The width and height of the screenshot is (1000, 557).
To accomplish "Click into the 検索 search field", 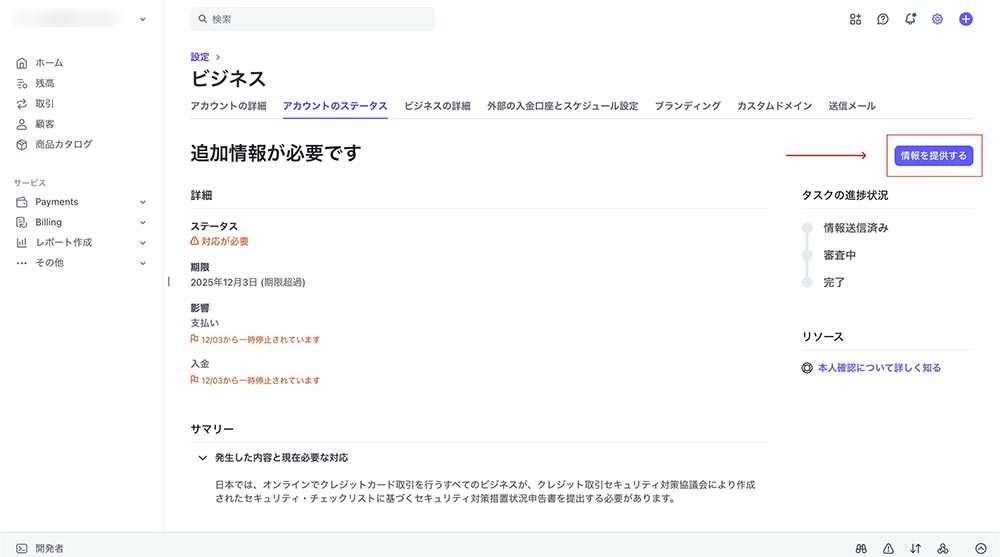I will tap(312, 19).
